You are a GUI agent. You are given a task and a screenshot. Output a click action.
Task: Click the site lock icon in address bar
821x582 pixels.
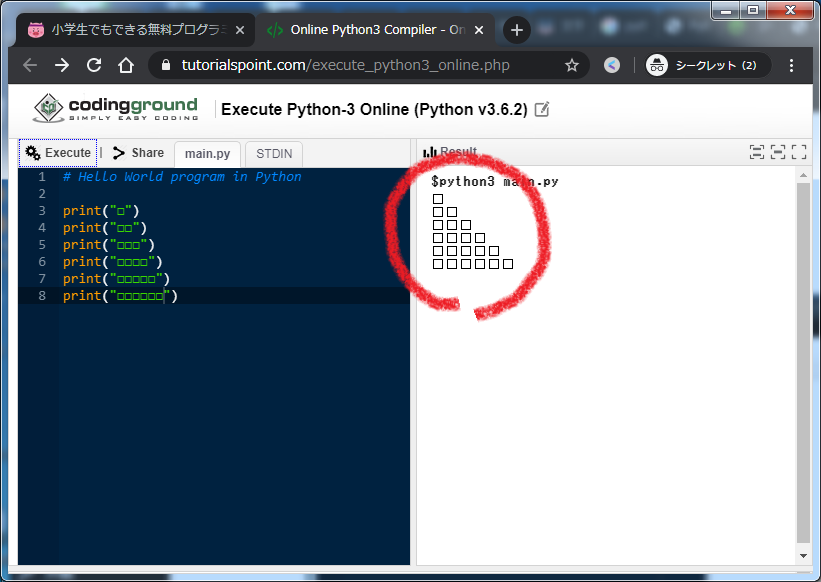point(166,65)
